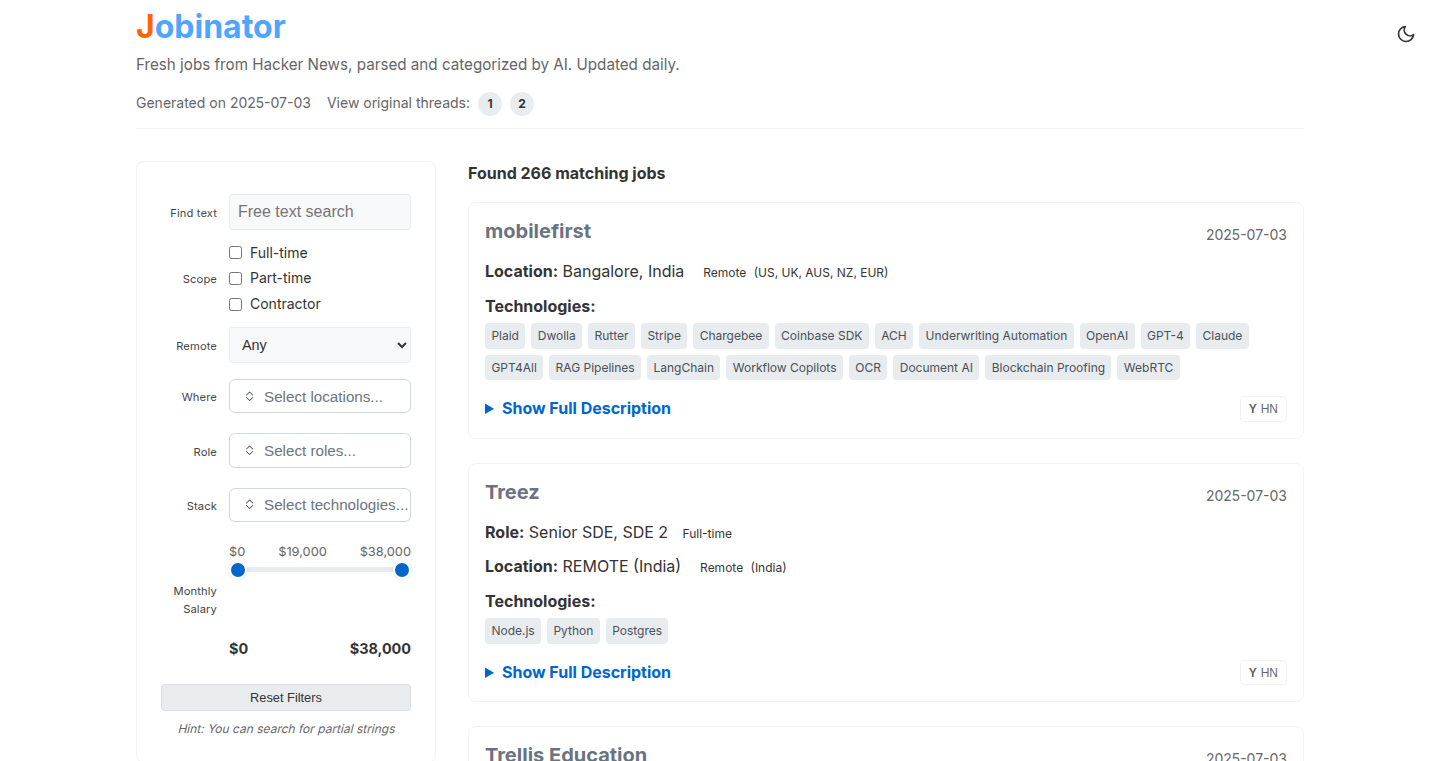Image resolution: width=1440 pixels, height=761 pixels.
Task: Open HN link on mobilefirst card
Action: (x=1263, y=409)
